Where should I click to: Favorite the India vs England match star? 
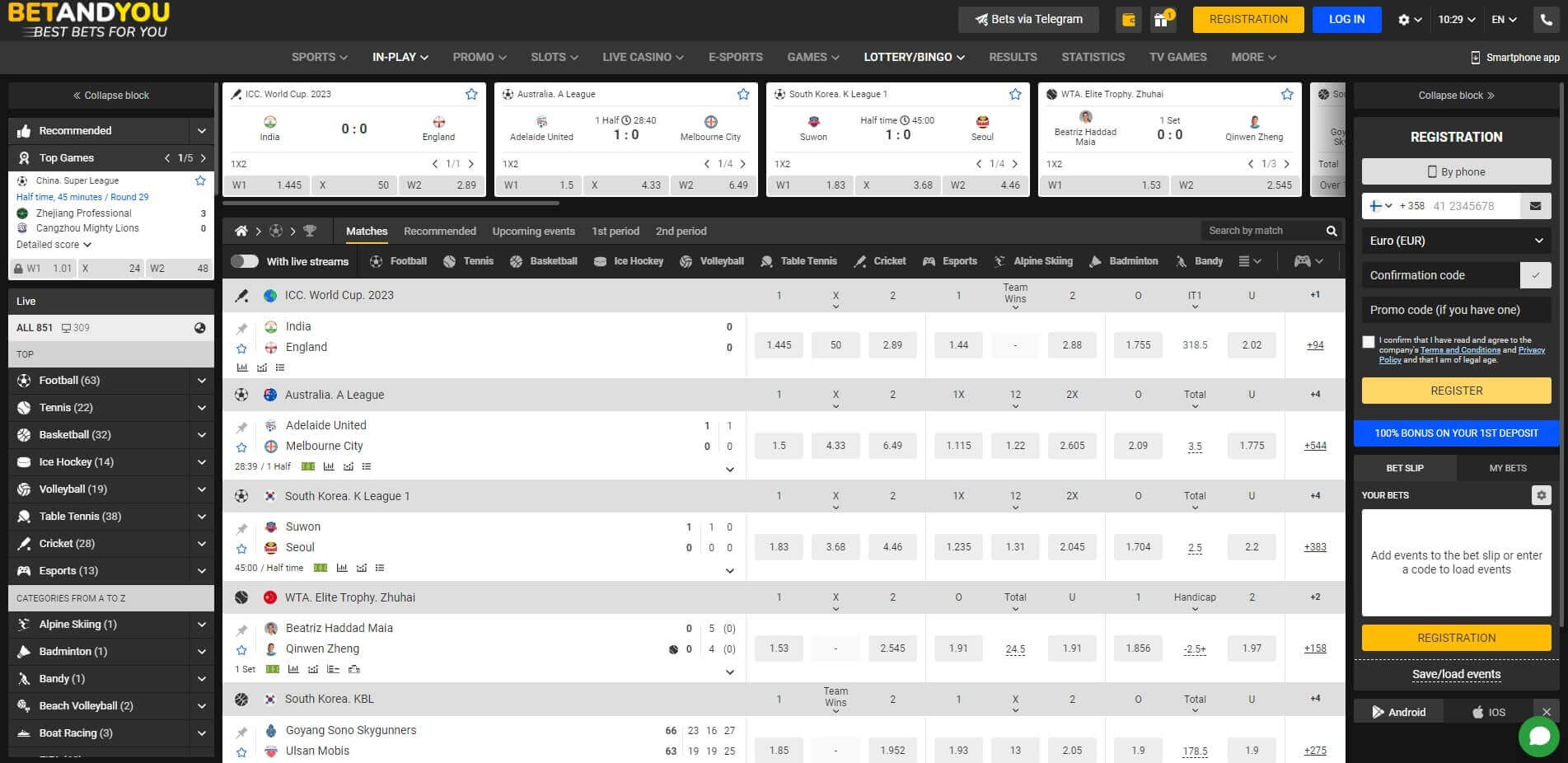[x=241, y=348]
